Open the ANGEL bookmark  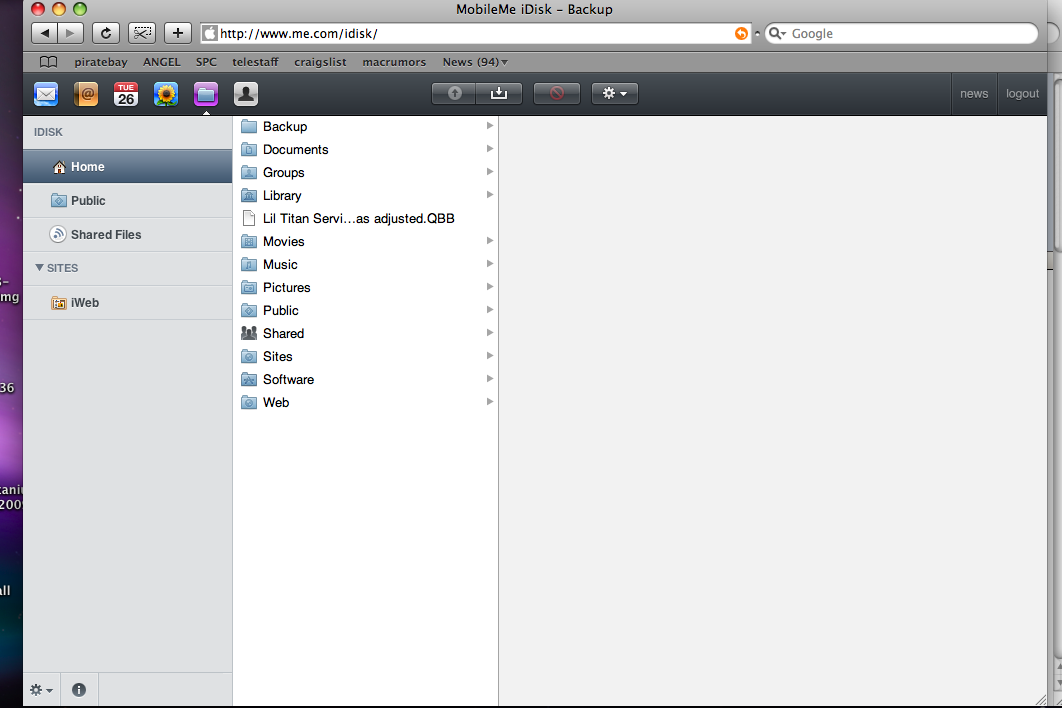pos(162,62)
